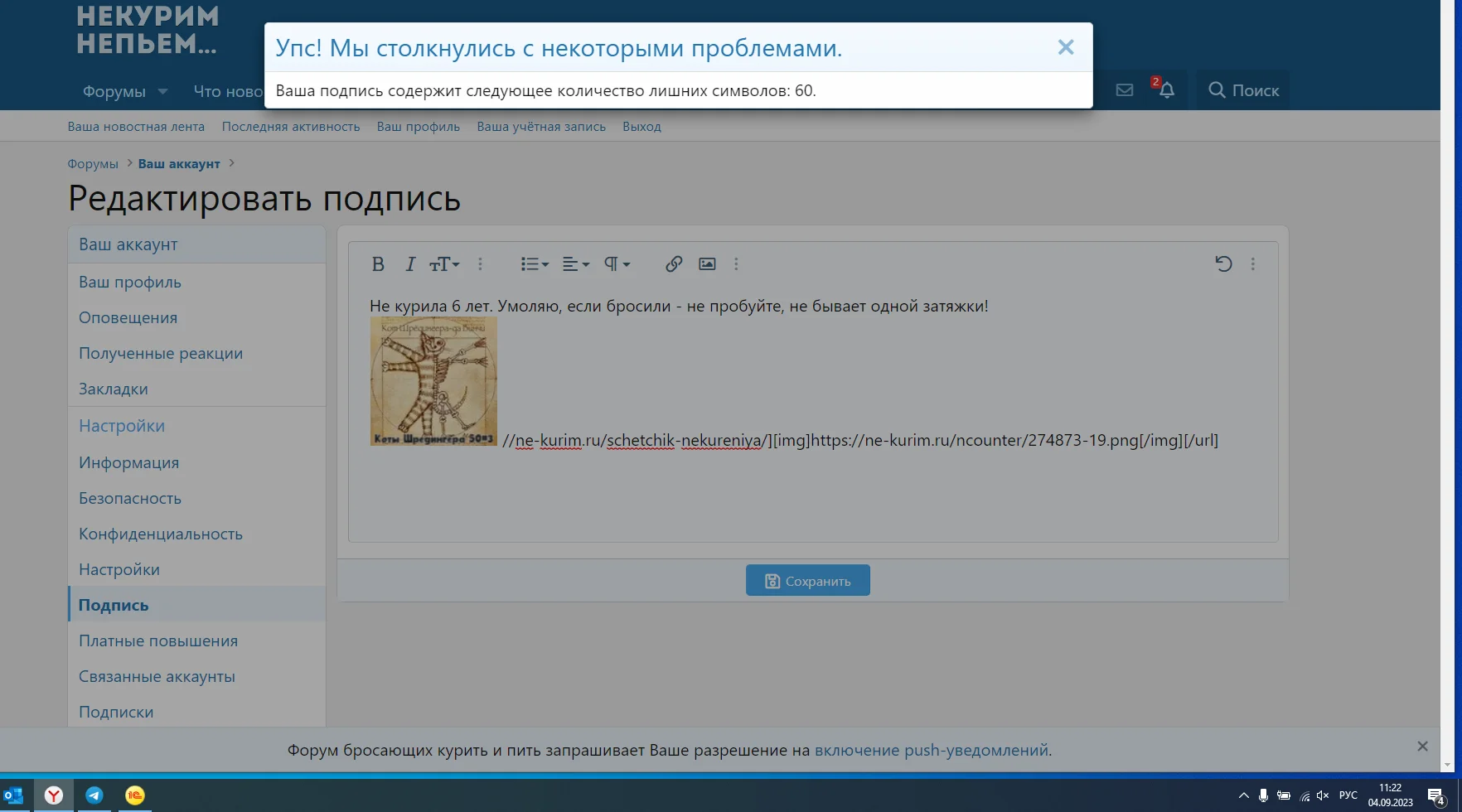The image size is (1462, 812).
Task: Open Поиск search in the header
Action: (1242, 90)
